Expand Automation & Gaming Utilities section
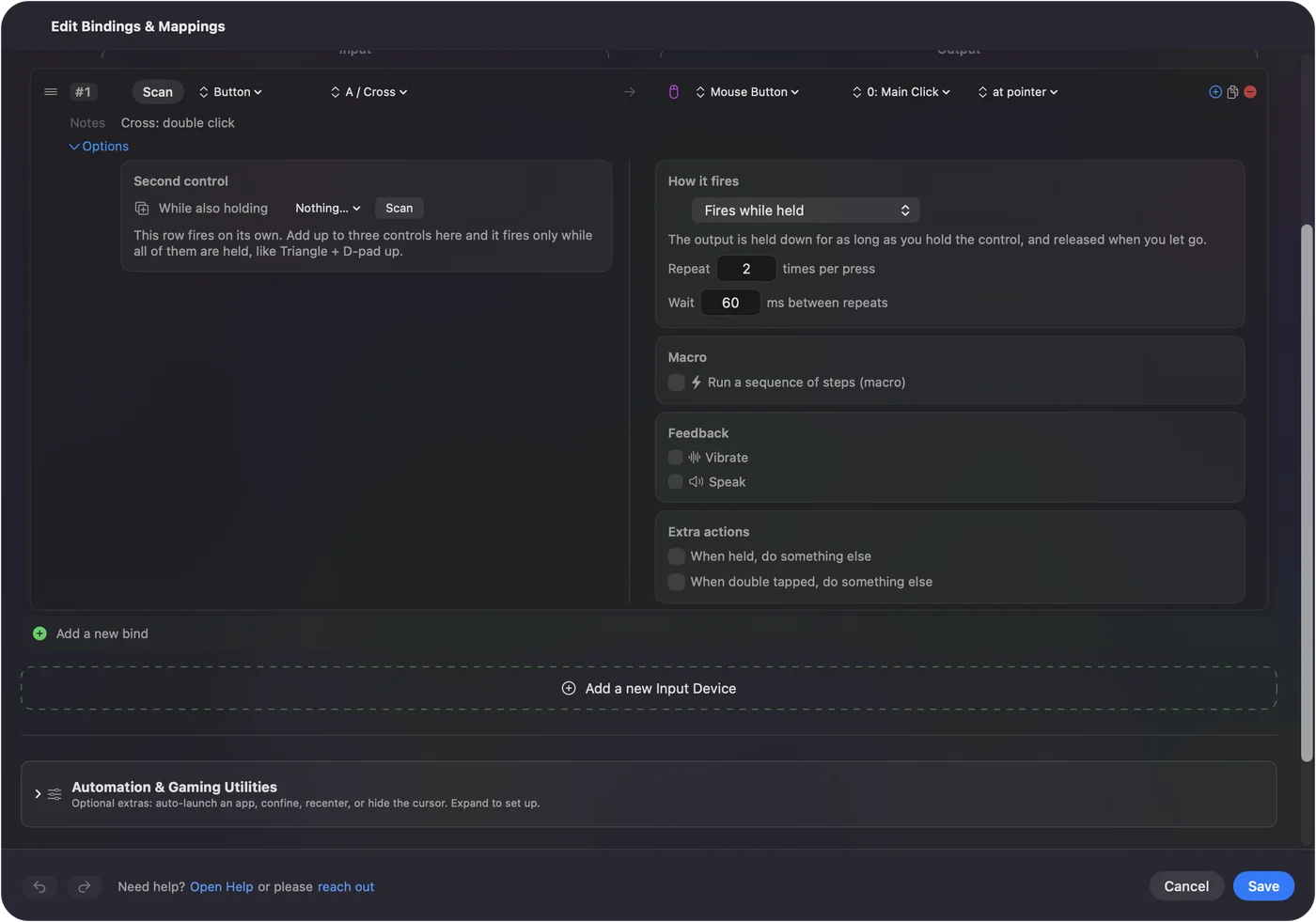Screen dimensions: 1316x922 point(38,794)
